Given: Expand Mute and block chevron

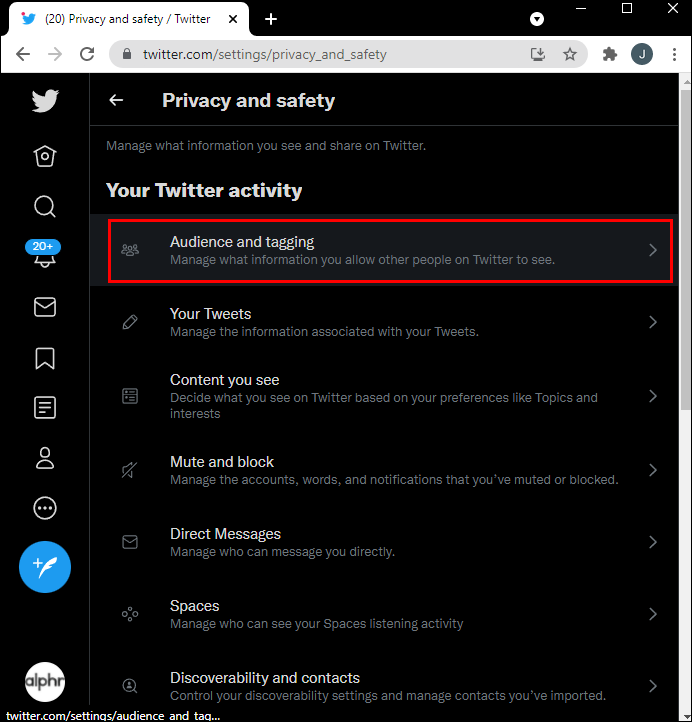Looking at the screenshot, I should click(x=653, y=470).
